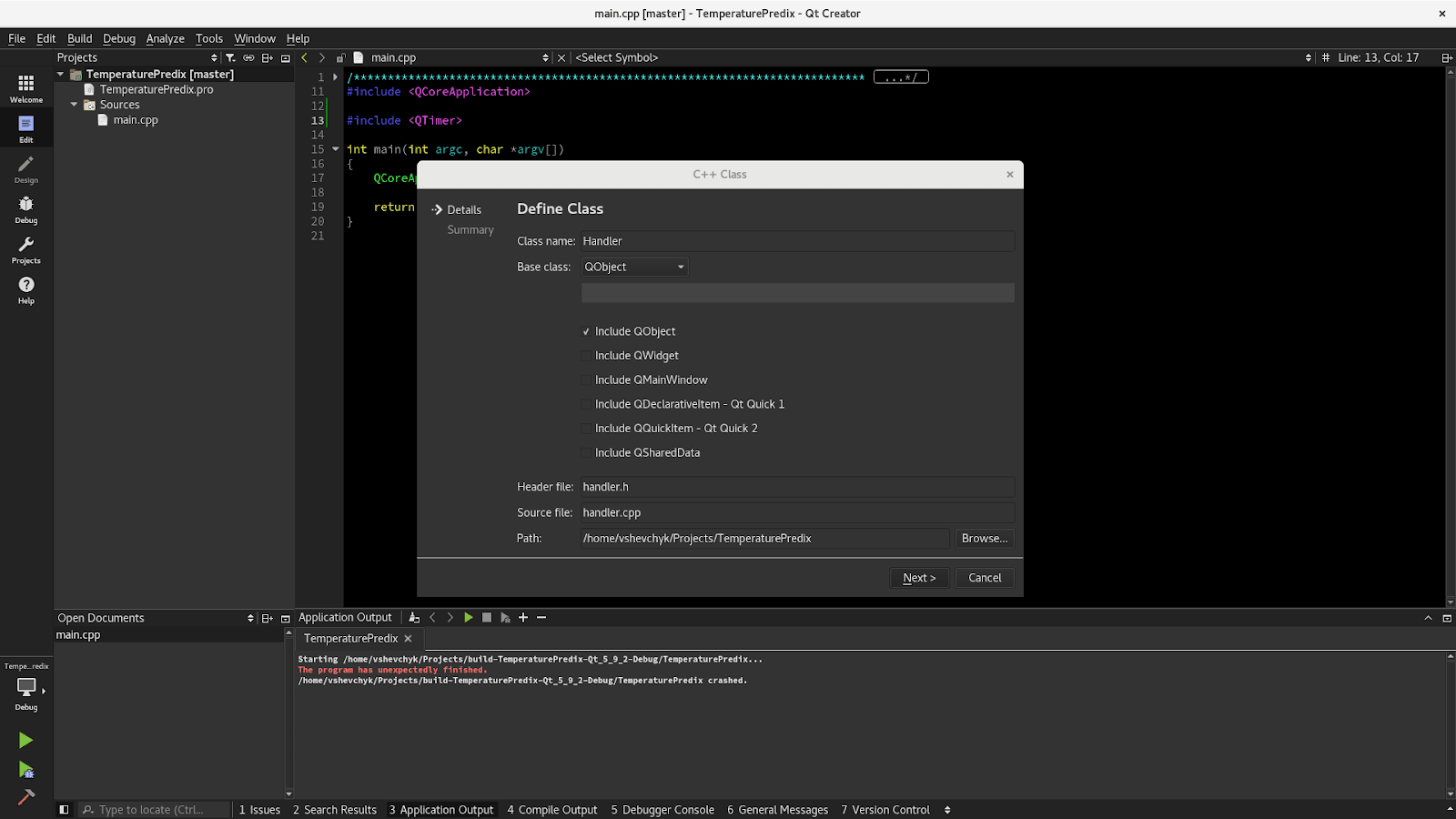The height and width of the screenshot is (819, 1456).
Task: Uncheck the Include QObject checkbox
Action: click(586, 332)
